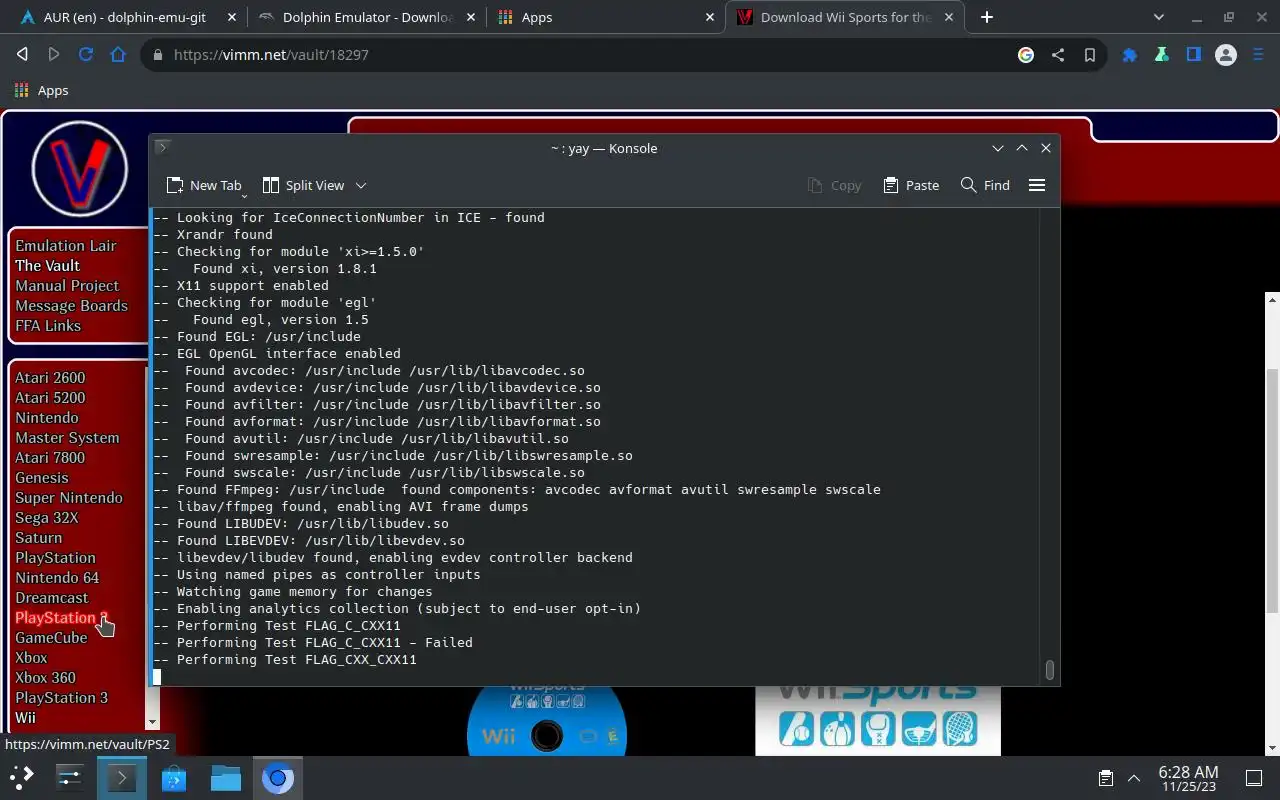This screenshot has width=1280, height=800.
Task: Open The Vault link
Action: pos(47,265)
